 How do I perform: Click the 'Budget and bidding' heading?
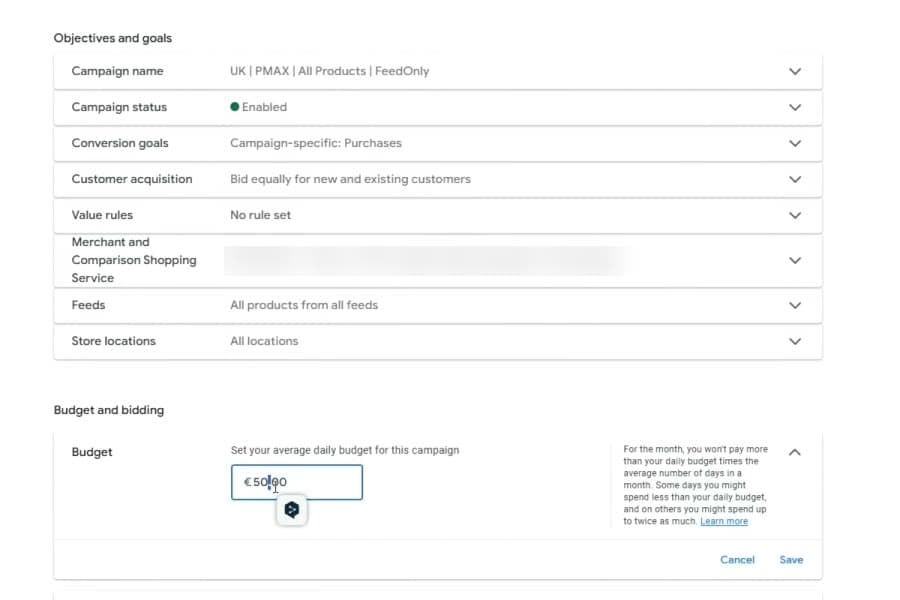109,410
